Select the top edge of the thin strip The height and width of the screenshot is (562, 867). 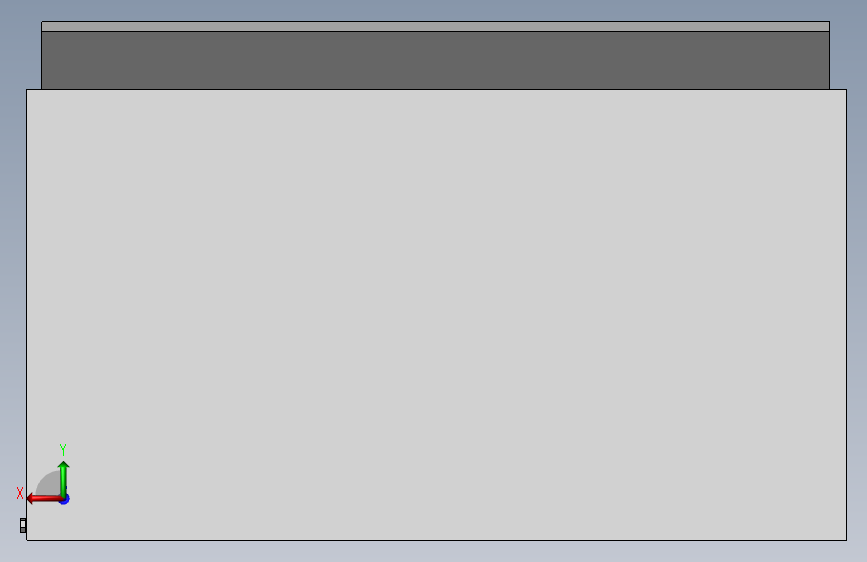(x=435, y=22)
